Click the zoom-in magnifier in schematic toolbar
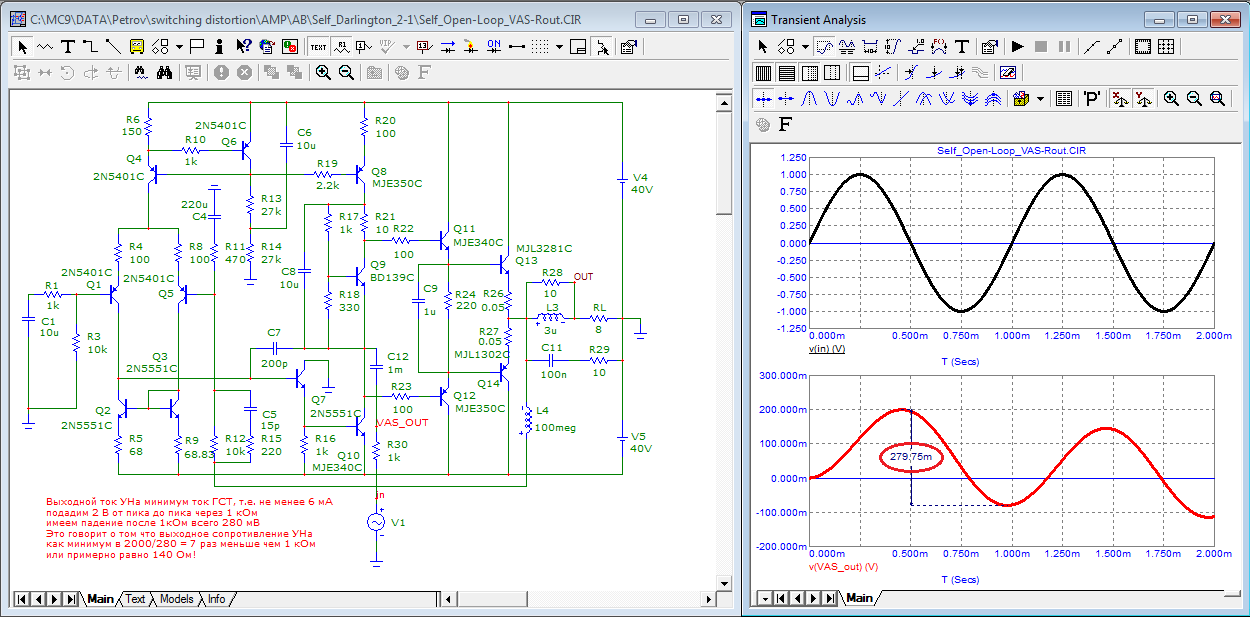 (323, 72)
